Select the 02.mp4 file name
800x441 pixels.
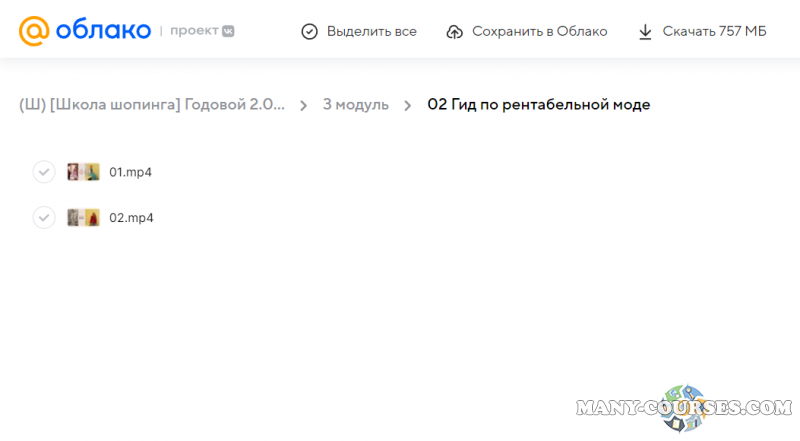(131, 217)
